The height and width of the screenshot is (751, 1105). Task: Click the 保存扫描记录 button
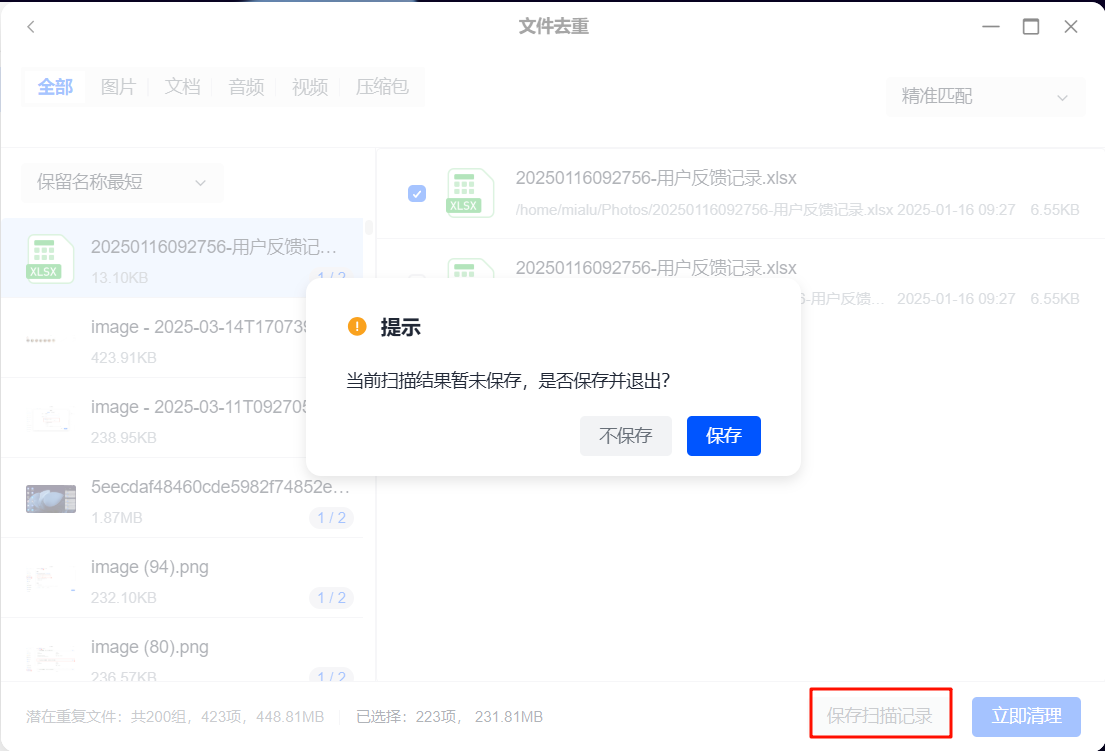click(879, 716)
